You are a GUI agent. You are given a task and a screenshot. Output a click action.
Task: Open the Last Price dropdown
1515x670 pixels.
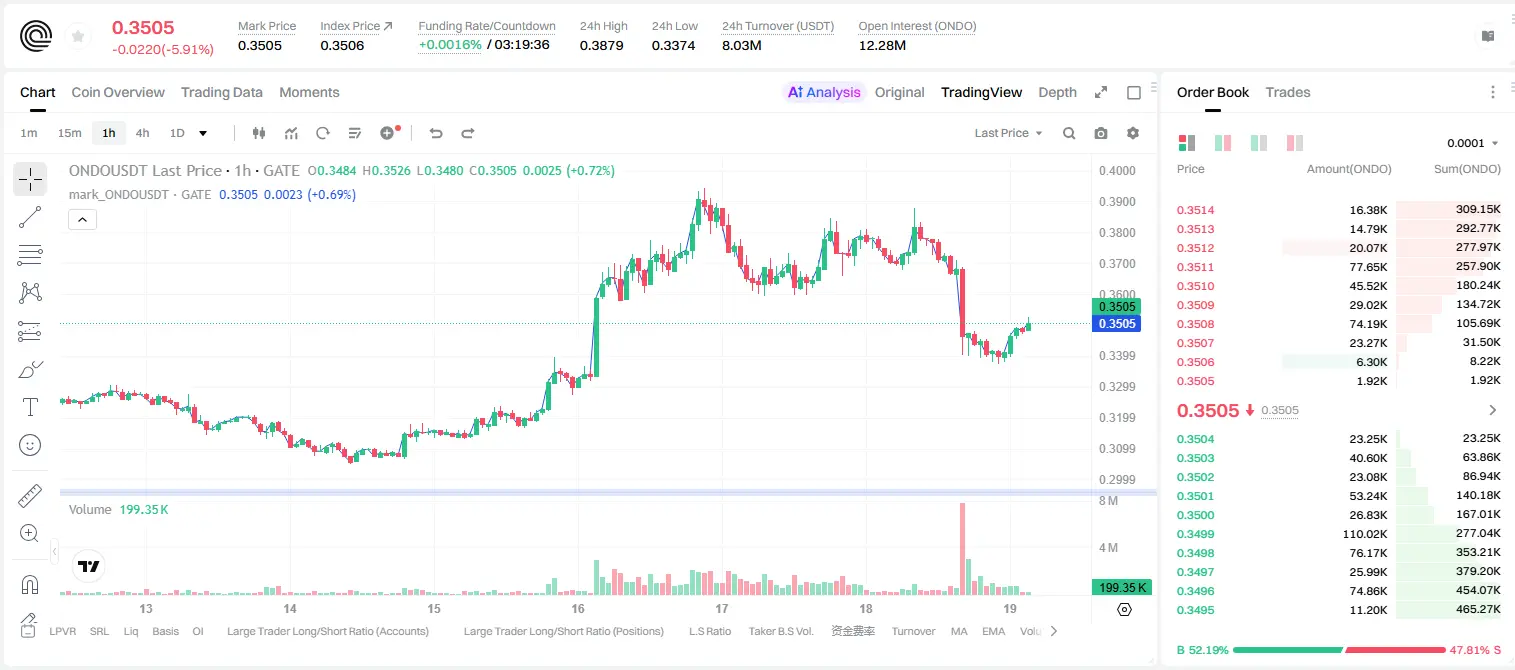point(1008,133)
